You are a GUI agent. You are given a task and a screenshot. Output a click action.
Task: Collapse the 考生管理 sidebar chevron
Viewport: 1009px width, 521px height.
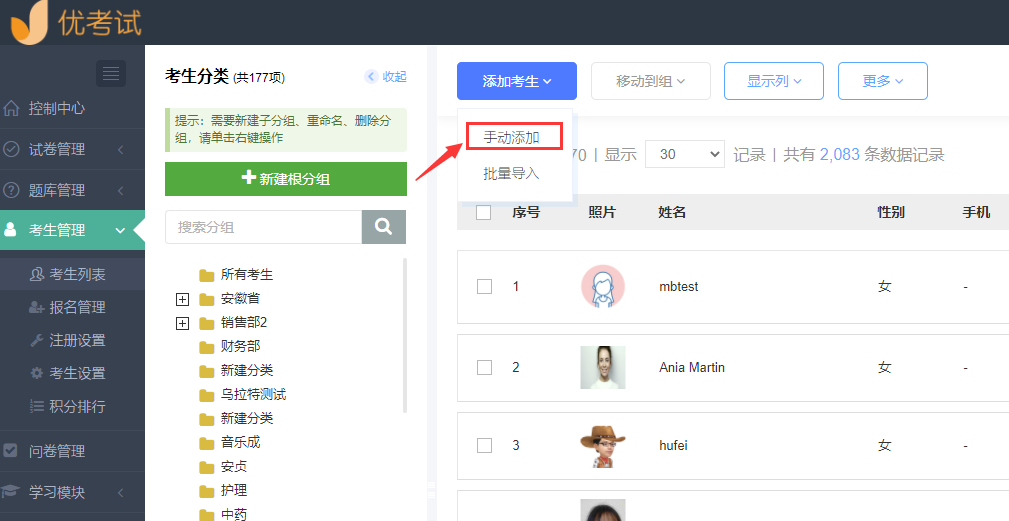coord(120,230)
